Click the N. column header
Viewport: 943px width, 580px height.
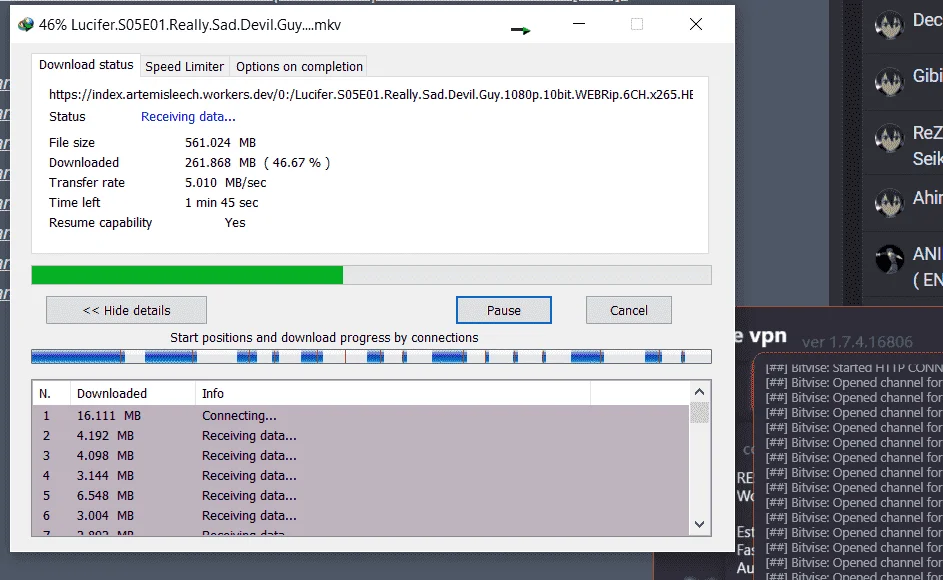[51, 393]
